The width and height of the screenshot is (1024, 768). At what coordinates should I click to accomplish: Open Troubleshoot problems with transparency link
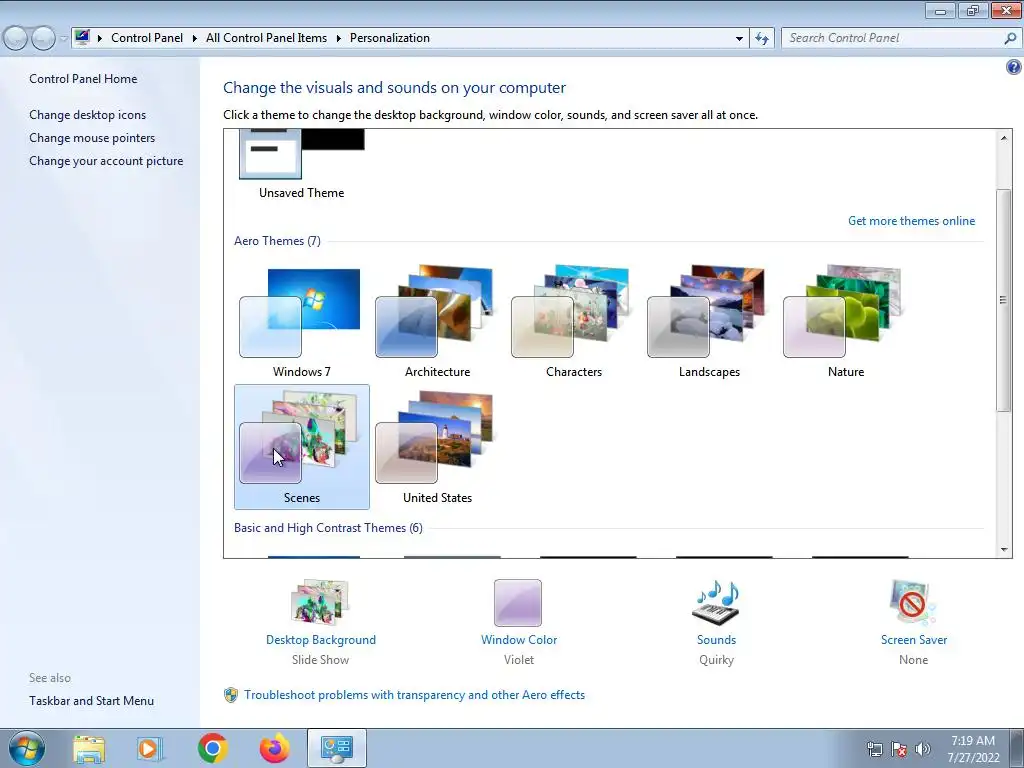click(414, 695)
